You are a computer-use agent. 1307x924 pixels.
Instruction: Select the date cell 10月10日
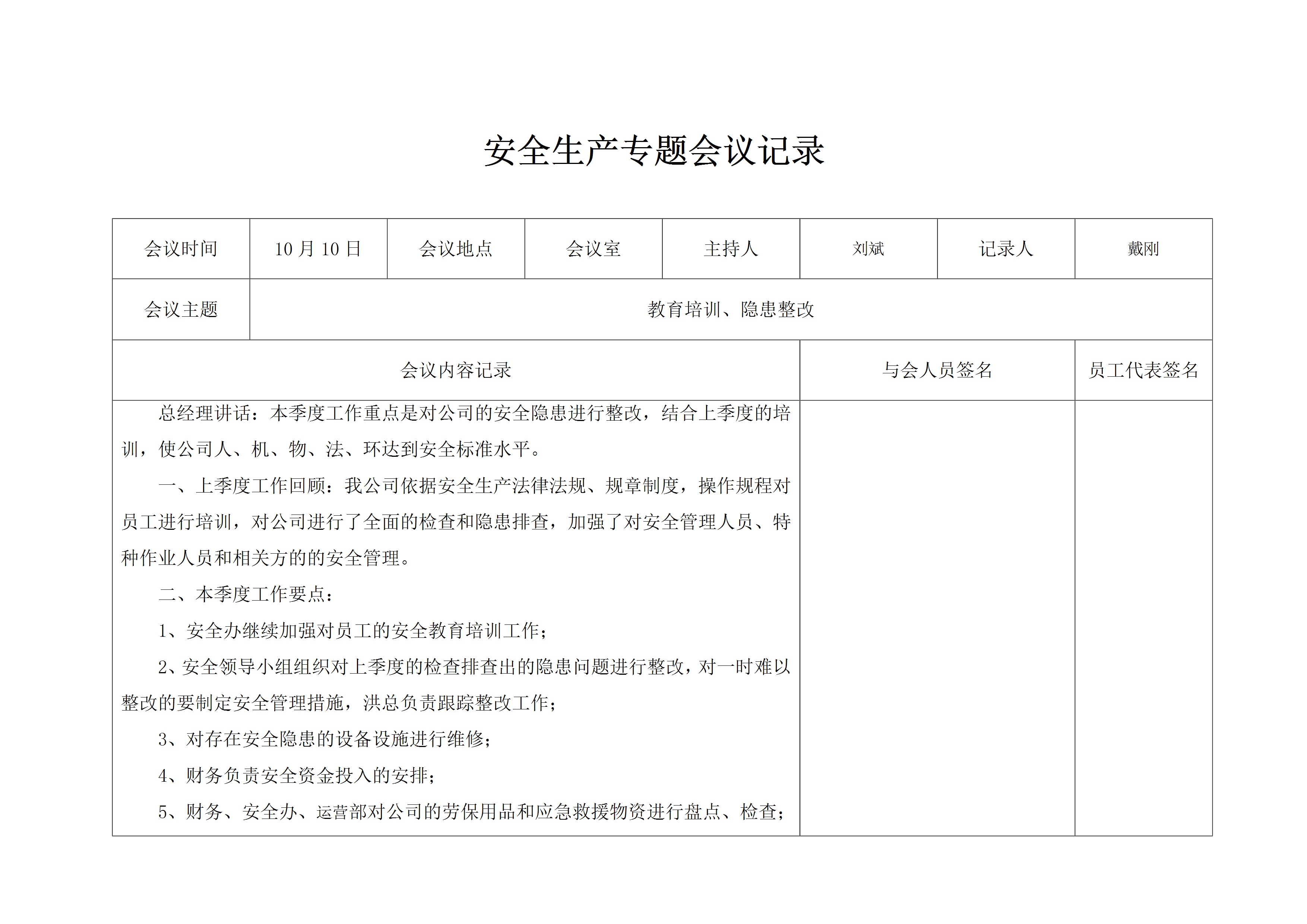pyautogui.click(x=318, y=249)
